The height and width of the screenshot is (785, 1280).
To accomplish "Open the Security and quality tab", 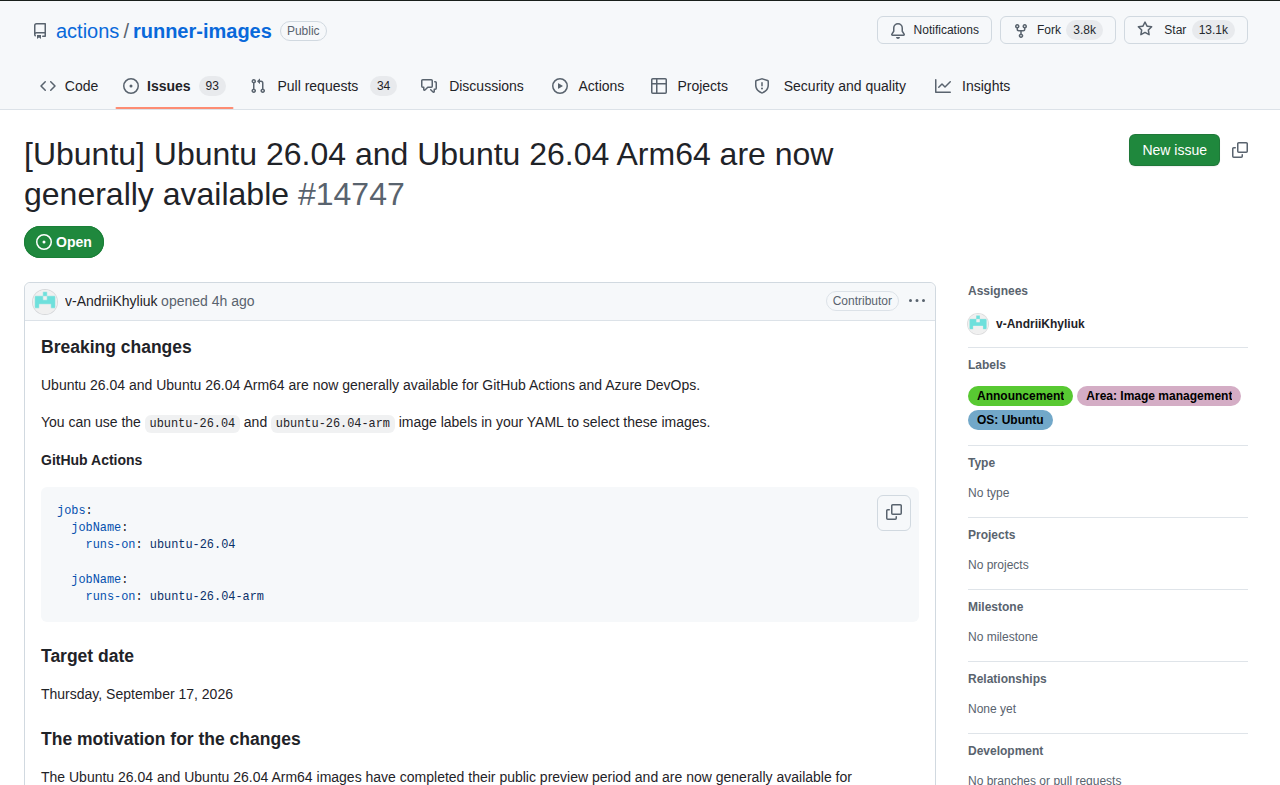I will coord(830,86).
